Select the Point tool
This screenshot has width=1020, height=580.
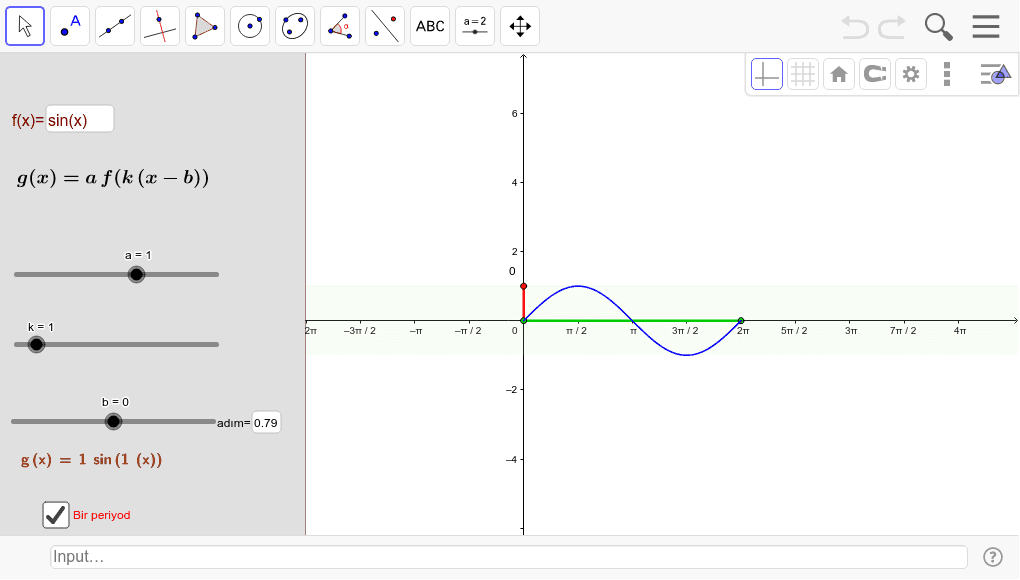[70, 26]
